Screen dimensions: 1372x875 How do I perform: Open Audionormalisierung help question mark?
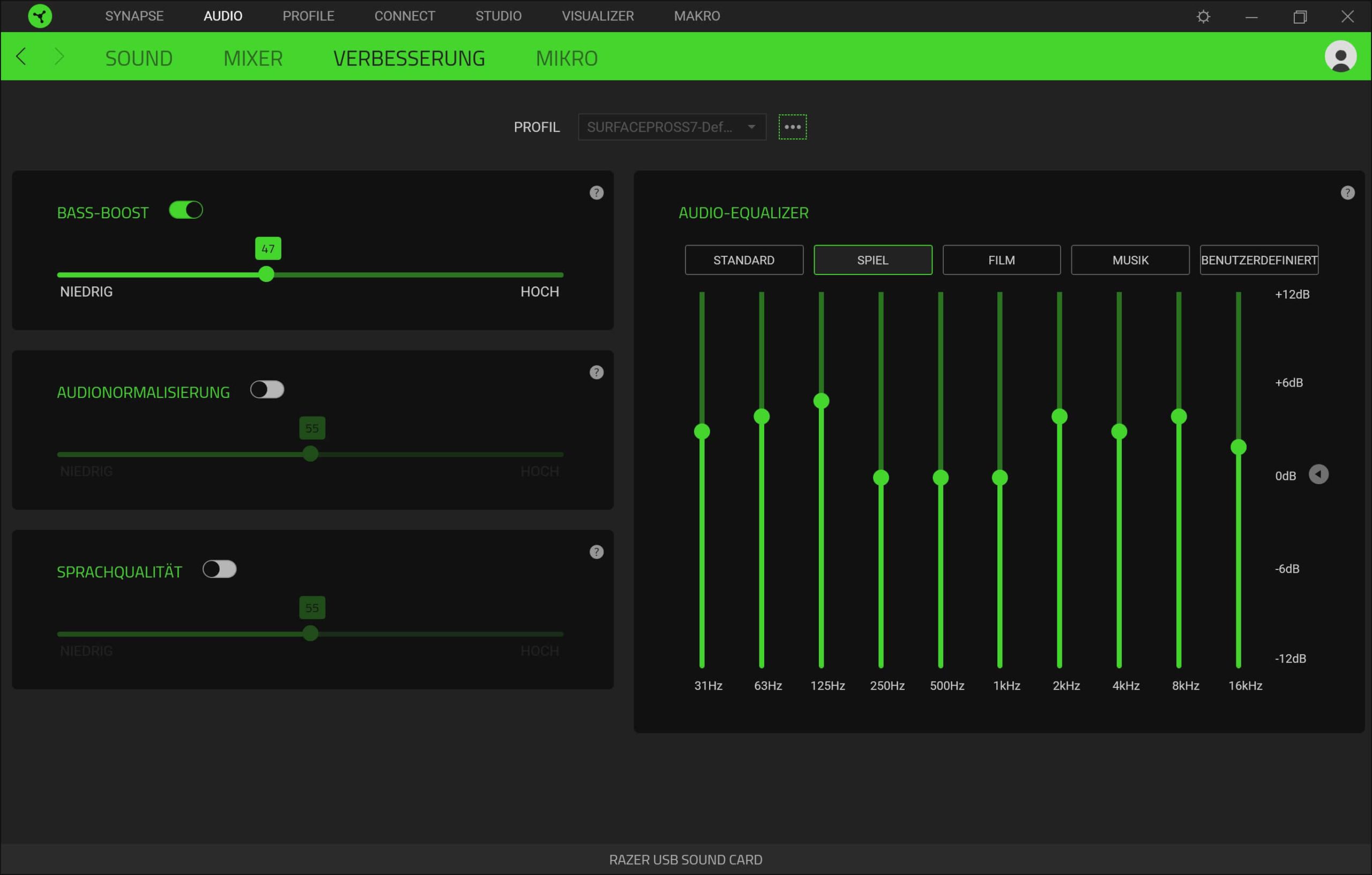pyautogui.click(x=596, y=372)
